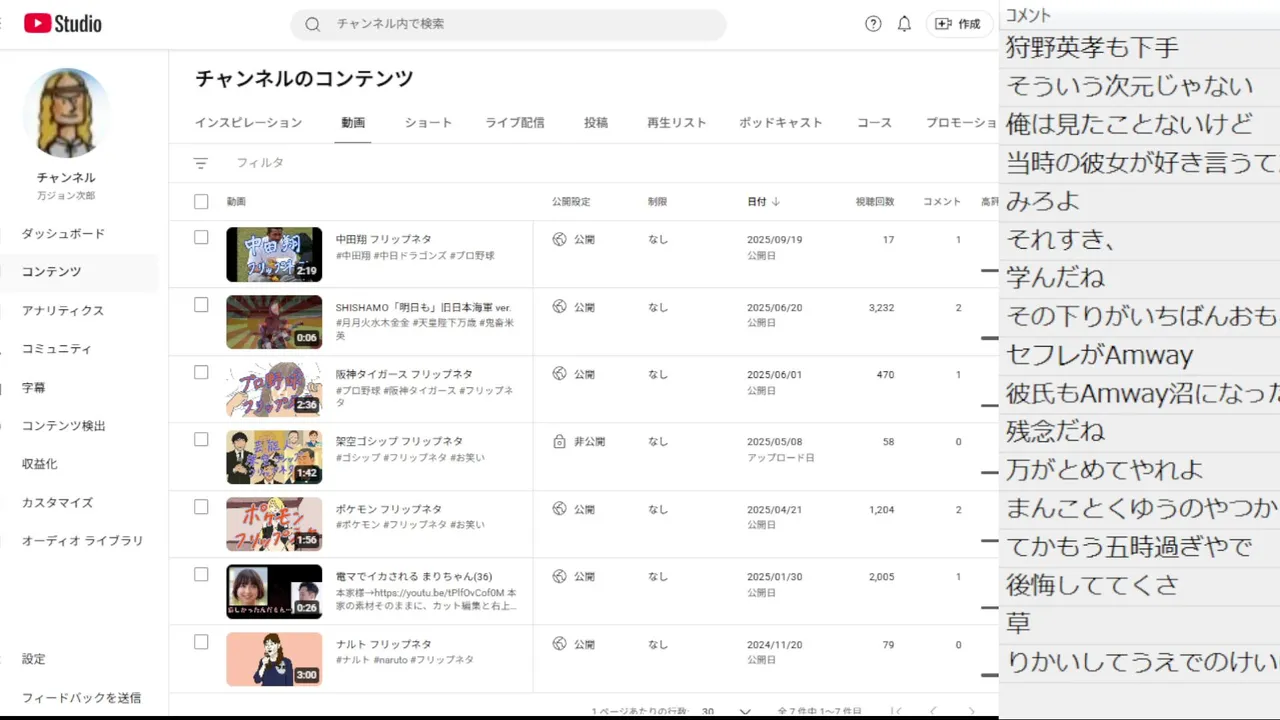Select the checkbox for 架空ゴシップ フリップネタ

click(x=201, y=439)
